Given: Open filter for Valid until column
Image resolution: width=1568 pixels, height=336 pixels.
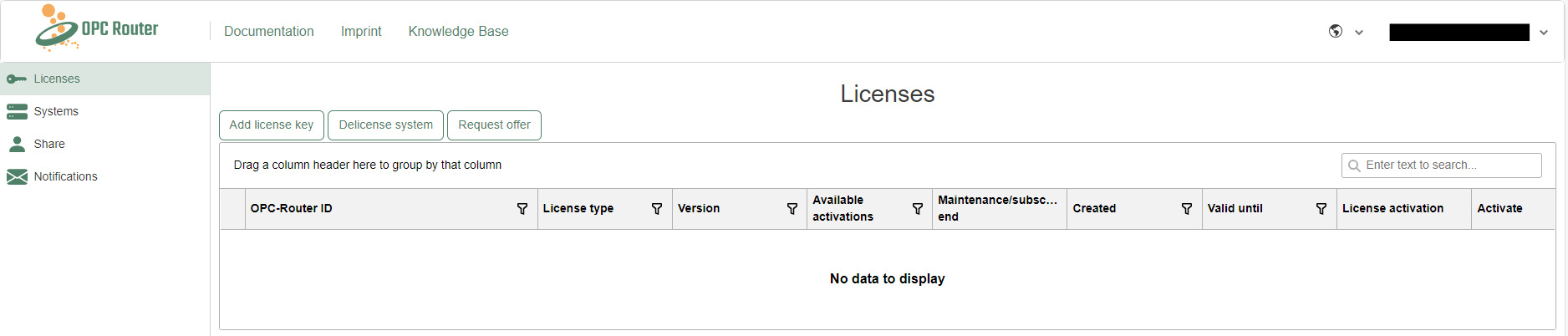Looking at the screenshot, I should pyautogui.click(x=1321, y=209).
